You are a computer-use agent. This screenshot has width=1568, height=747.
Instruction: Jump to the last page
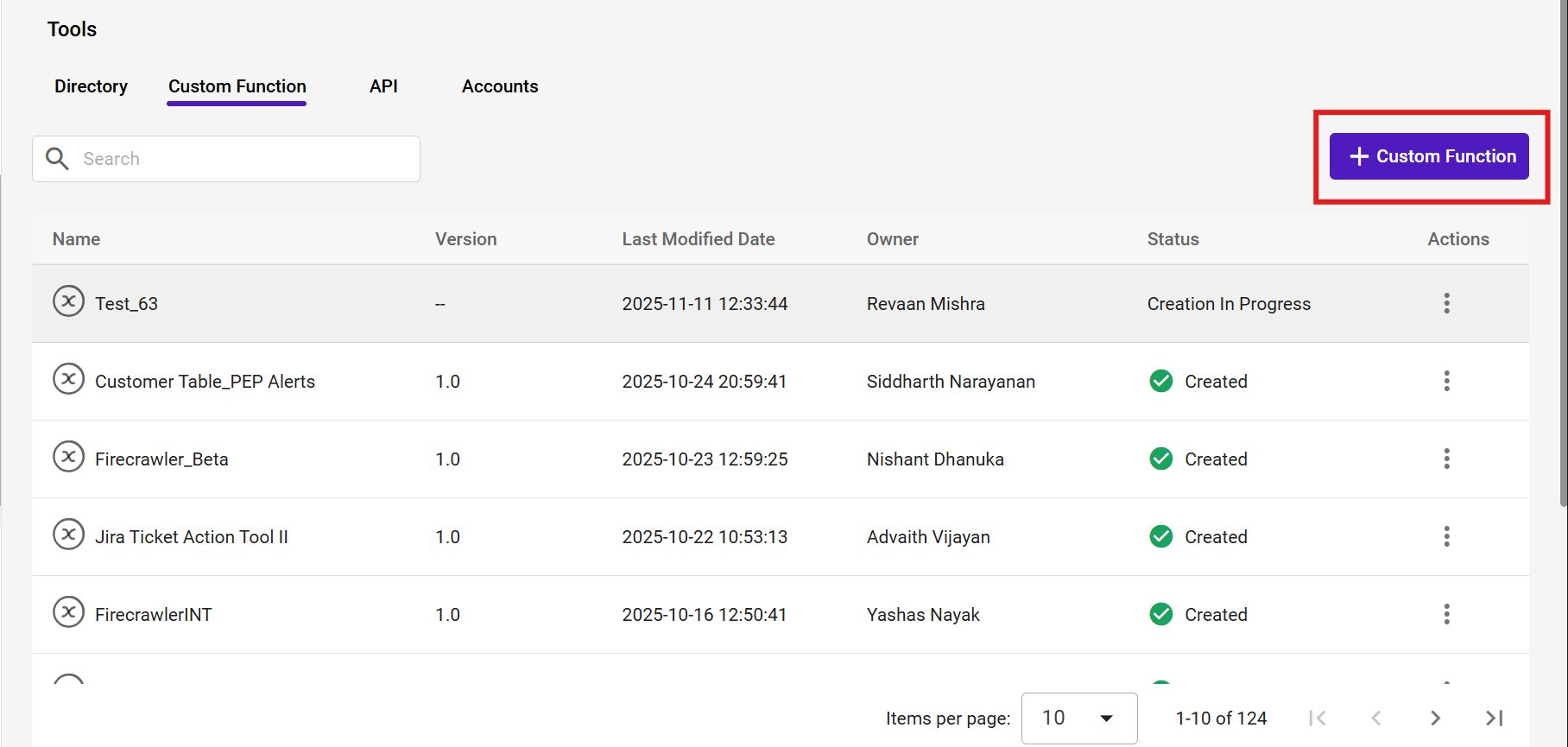pyautogui.click(x=1494, y=718)
